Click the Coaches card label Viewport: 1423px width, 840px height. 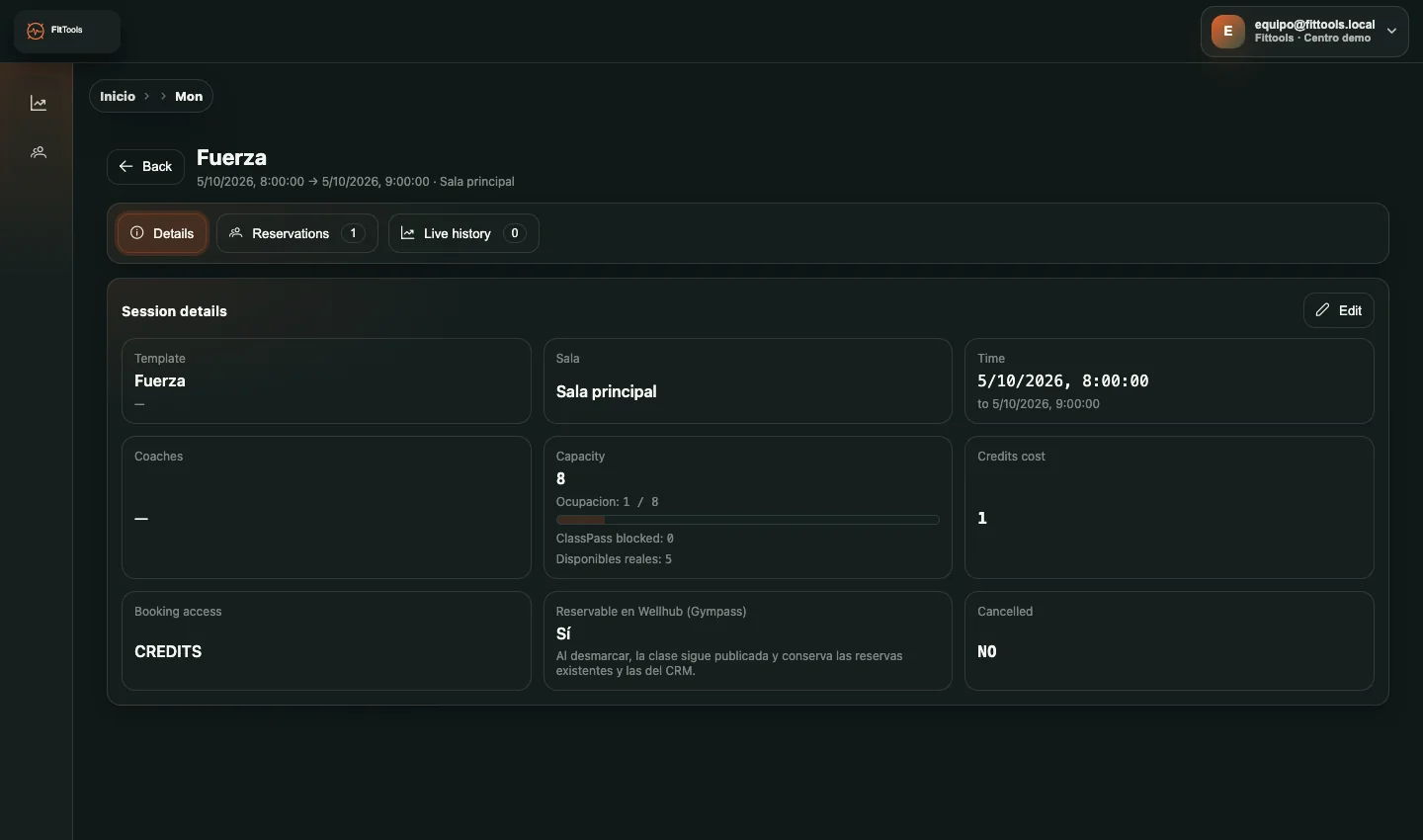[159, 457]
